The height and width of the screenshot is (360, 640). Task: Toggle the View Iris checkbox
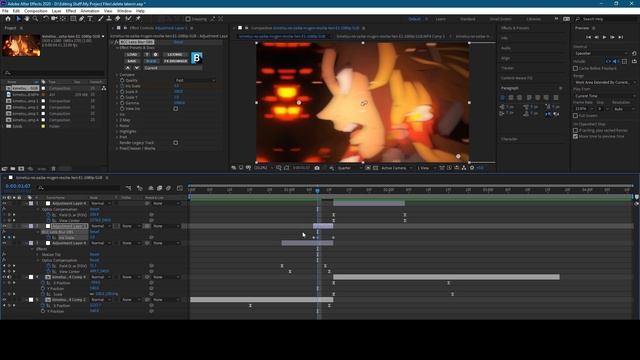tap(176, 109)
